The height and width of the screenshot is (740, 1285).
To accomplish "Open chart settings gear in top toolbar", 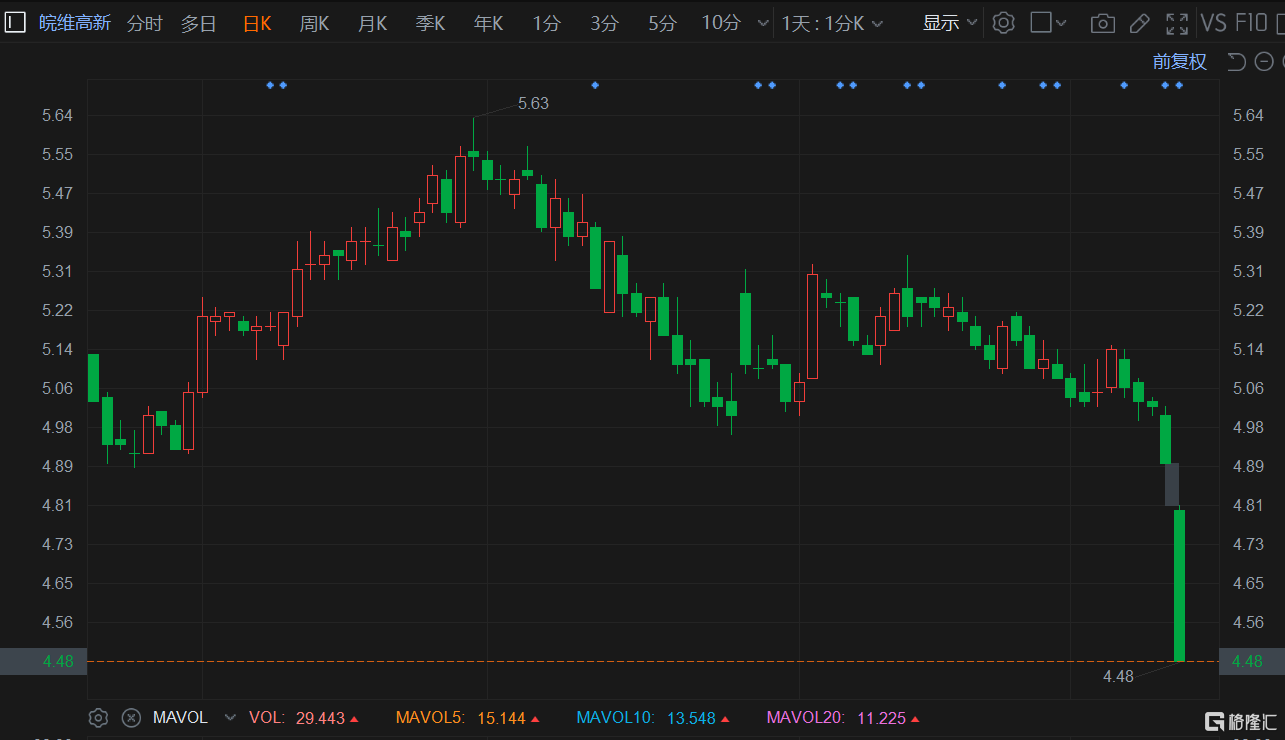I will click(1004, 23).
